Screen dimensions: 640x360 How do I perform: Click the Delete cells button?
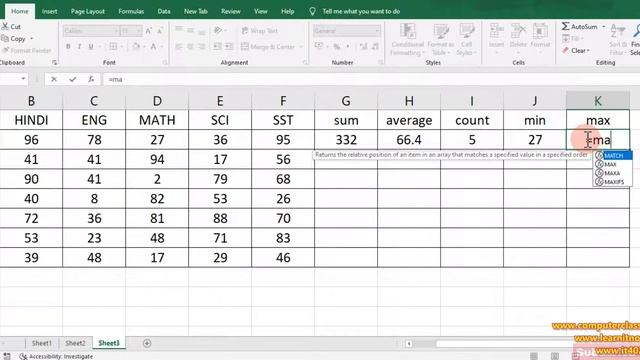pos(518,35)
